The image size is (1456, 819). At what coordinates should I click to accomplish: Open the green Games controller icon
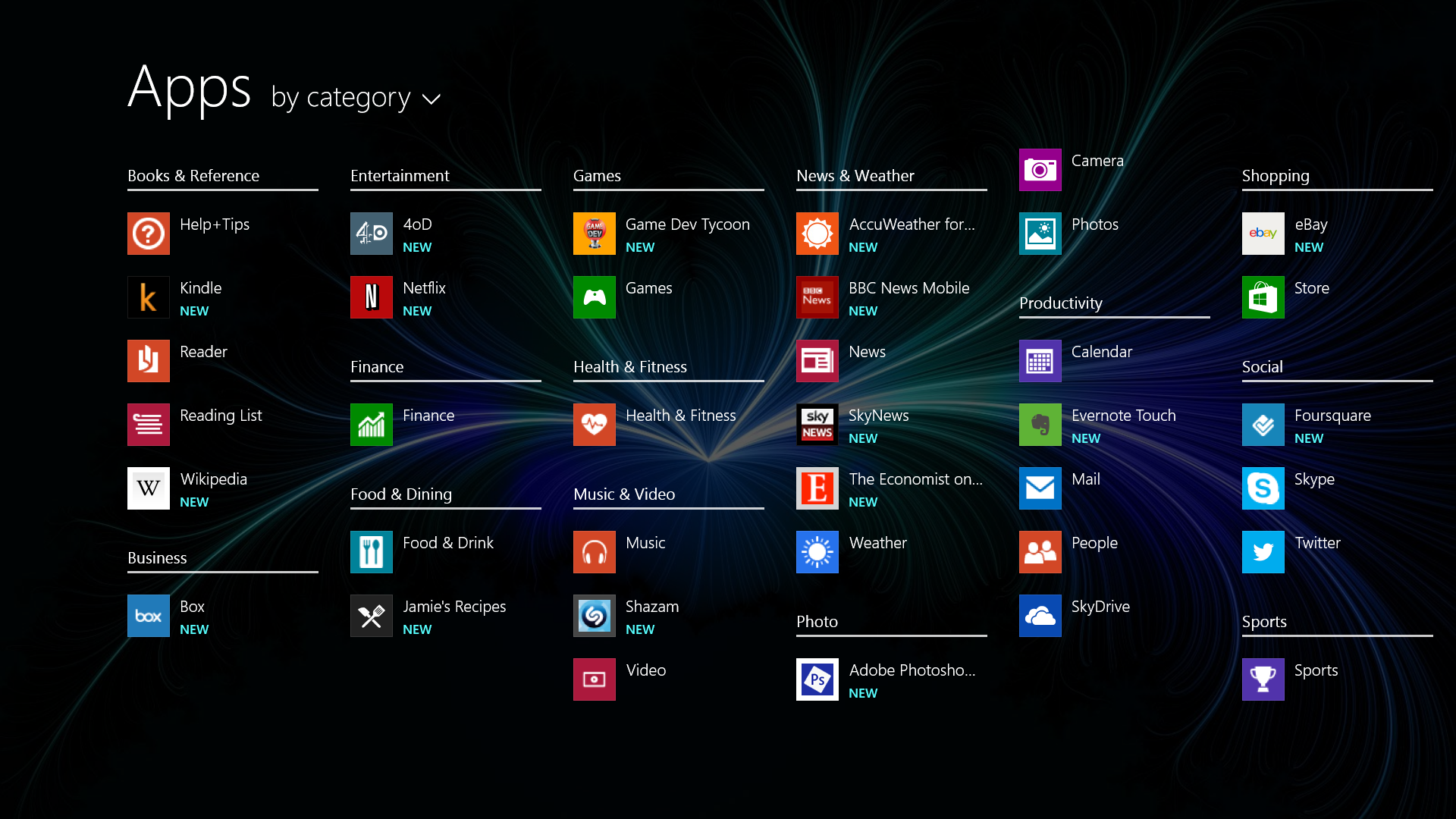point(595,297)
